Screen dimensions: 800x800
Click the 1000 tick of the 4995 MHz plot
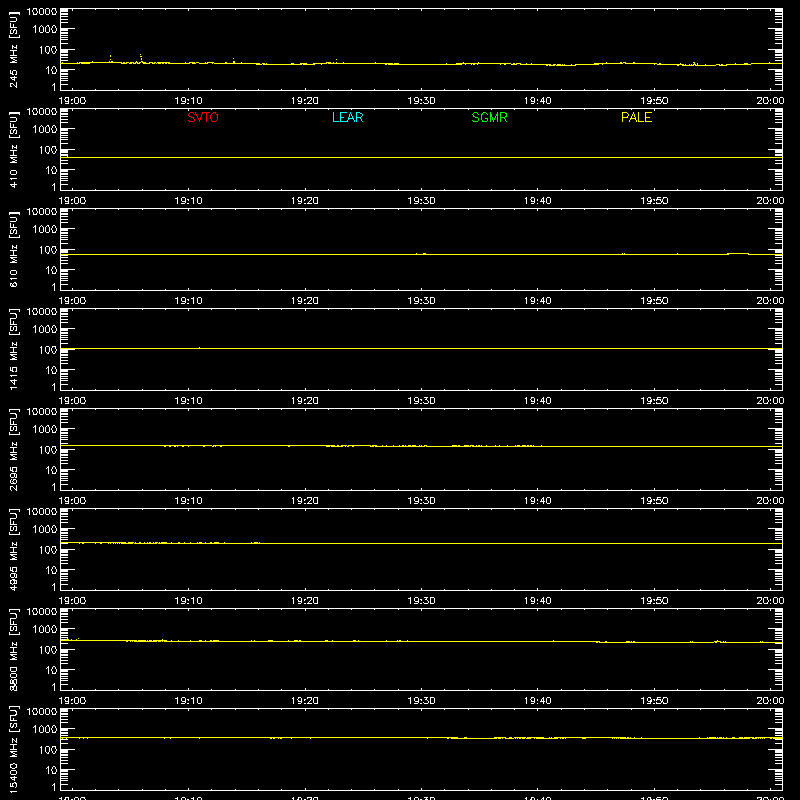[45, 529]
